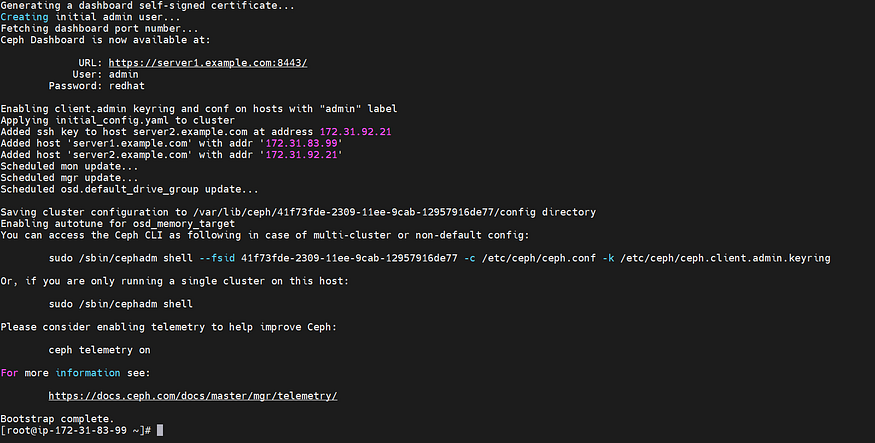Click the dashboard password 'redhat' text
Image resolution: width=875 pixels, height=443 pixels.
(x=127, y=86)
